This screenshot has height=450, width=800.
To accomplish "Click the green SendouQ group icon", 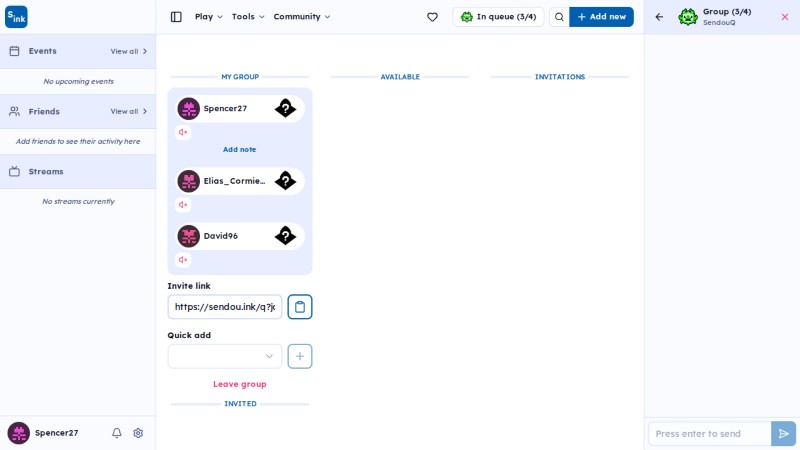I will click(x=688, y=17).
